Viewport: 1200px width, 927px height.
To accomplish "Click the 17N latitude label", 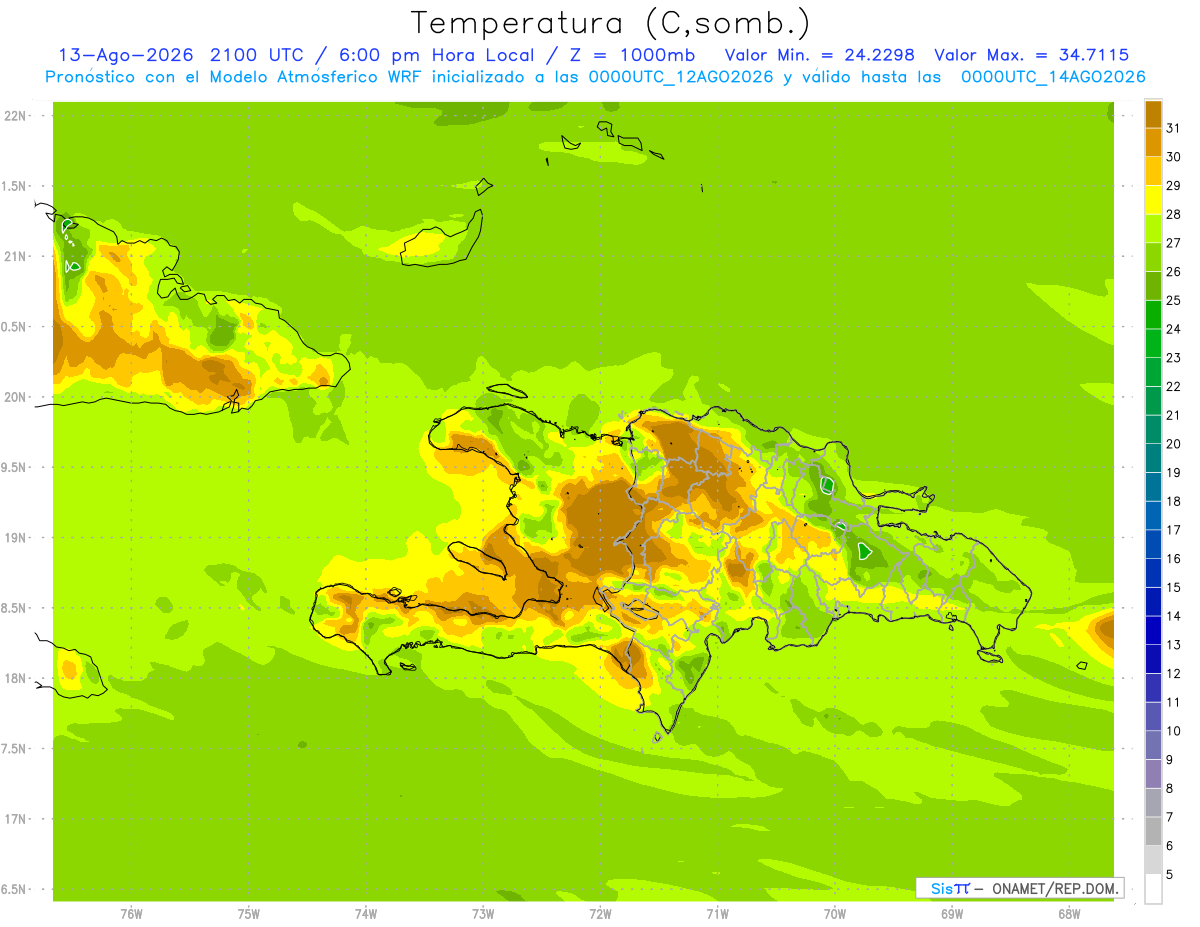I will [14, 819].
